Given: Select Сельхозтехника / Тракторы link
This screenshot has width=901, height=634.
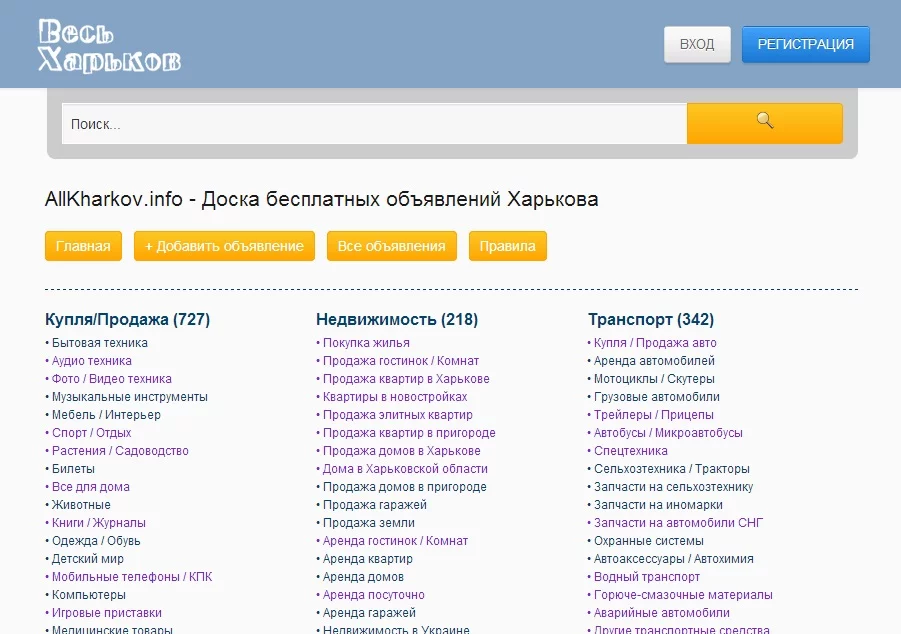Looking at the screenshot, I should coord(672,468).
